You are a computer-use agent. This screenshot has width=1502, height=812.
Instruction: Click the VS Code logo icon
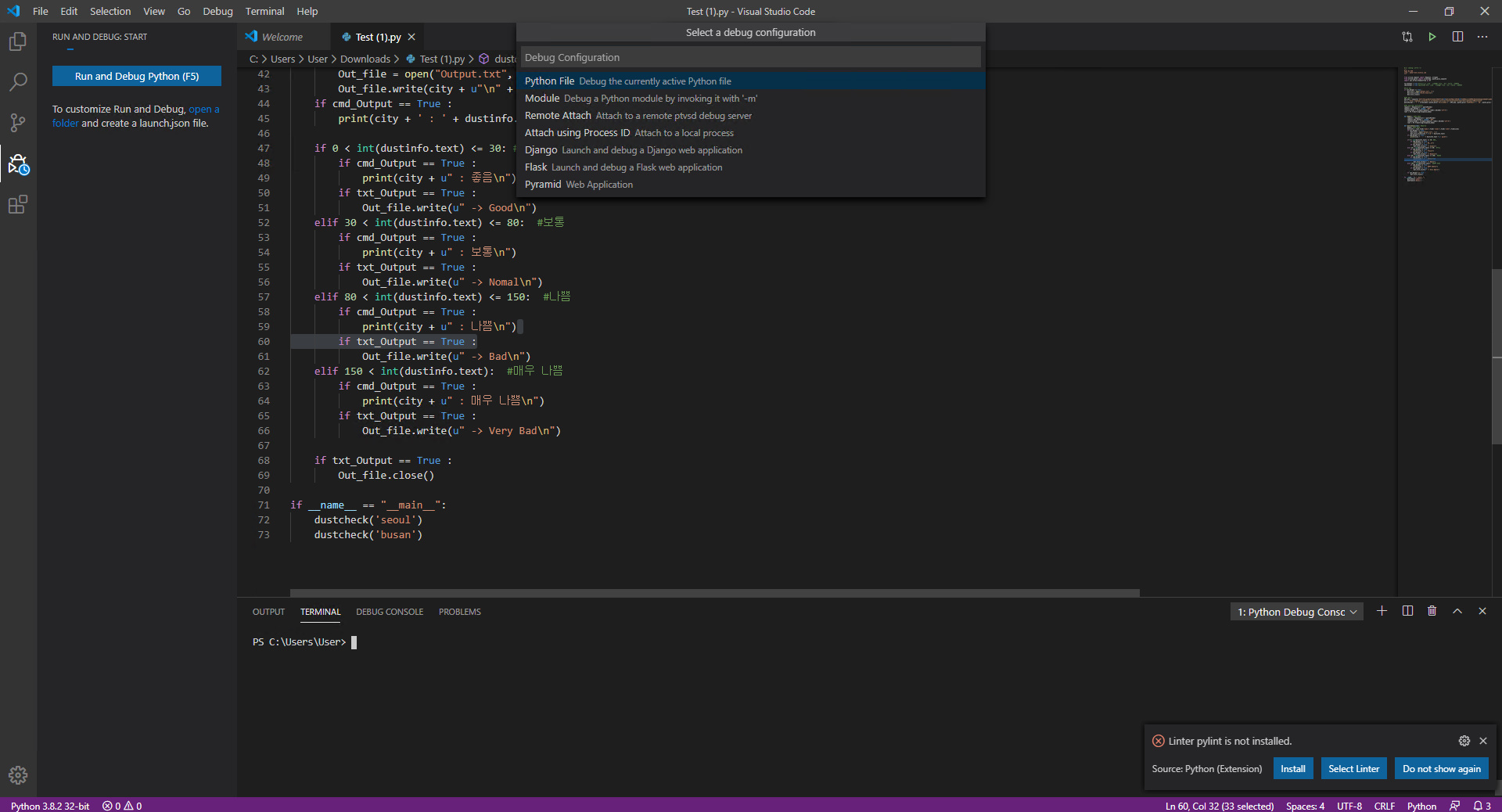coord(13,11)
